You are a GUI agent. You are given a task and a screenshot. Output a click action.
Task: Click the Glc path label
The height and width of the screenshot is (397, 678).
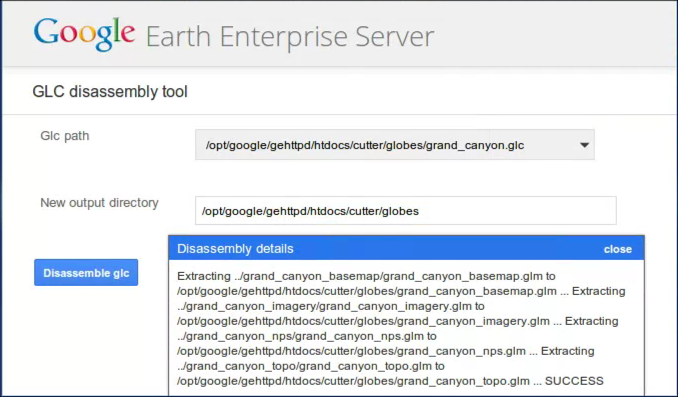pos(65,136)
